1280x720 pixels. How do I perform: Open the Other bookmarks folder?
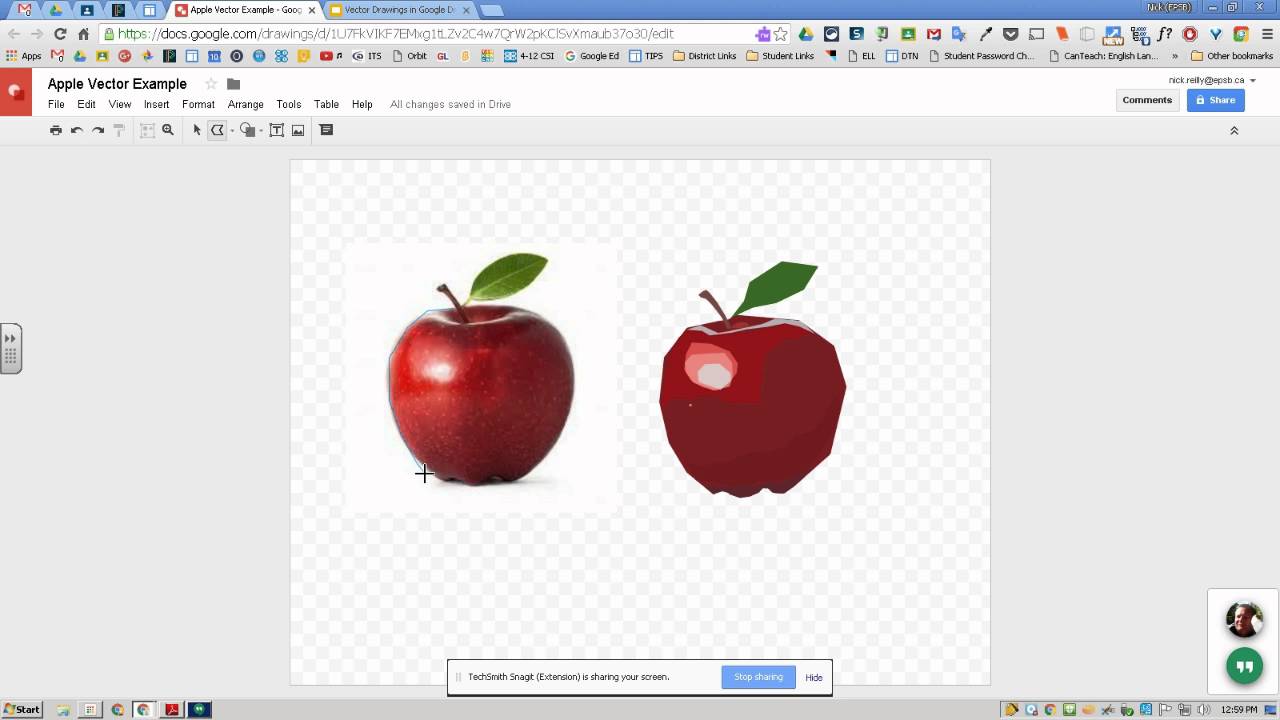pos(1231,56)
